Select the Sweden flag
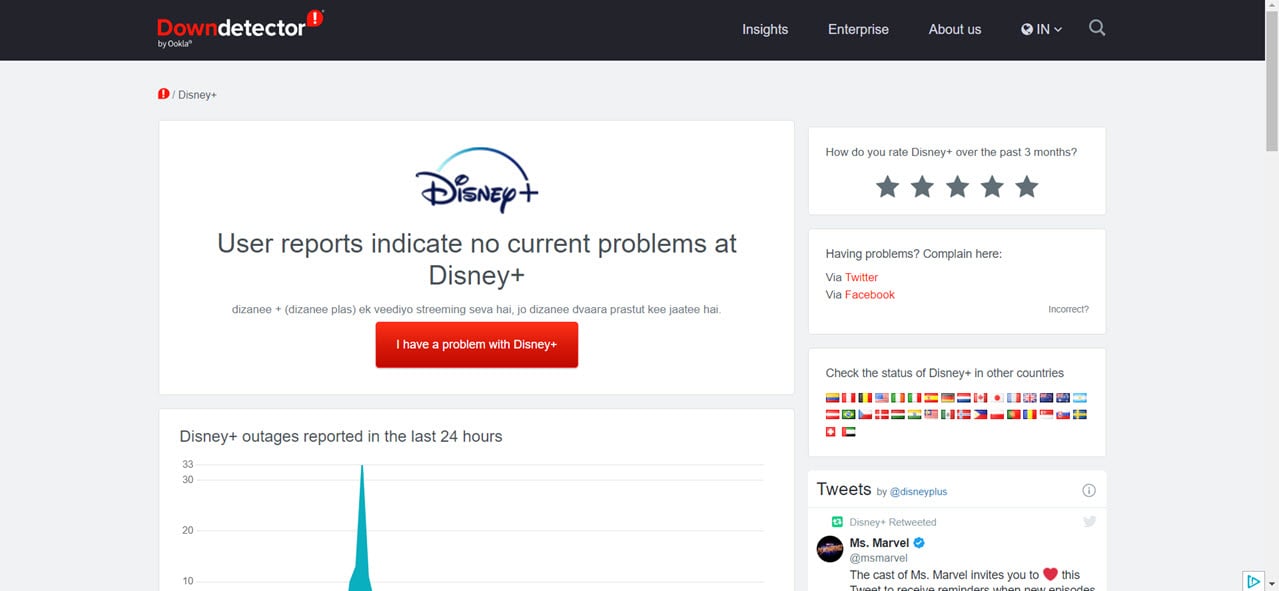The height and width of the screenshot is (591, 1279). click(x=1080, y=415)
